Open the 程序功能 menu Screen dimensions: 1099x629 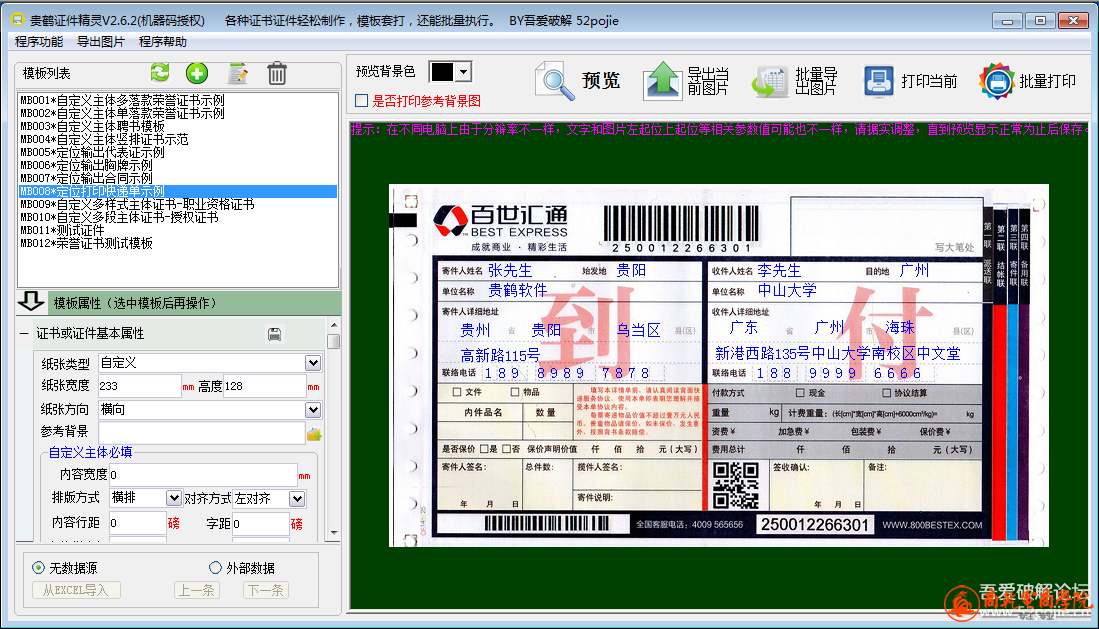[x=39, y=42]
